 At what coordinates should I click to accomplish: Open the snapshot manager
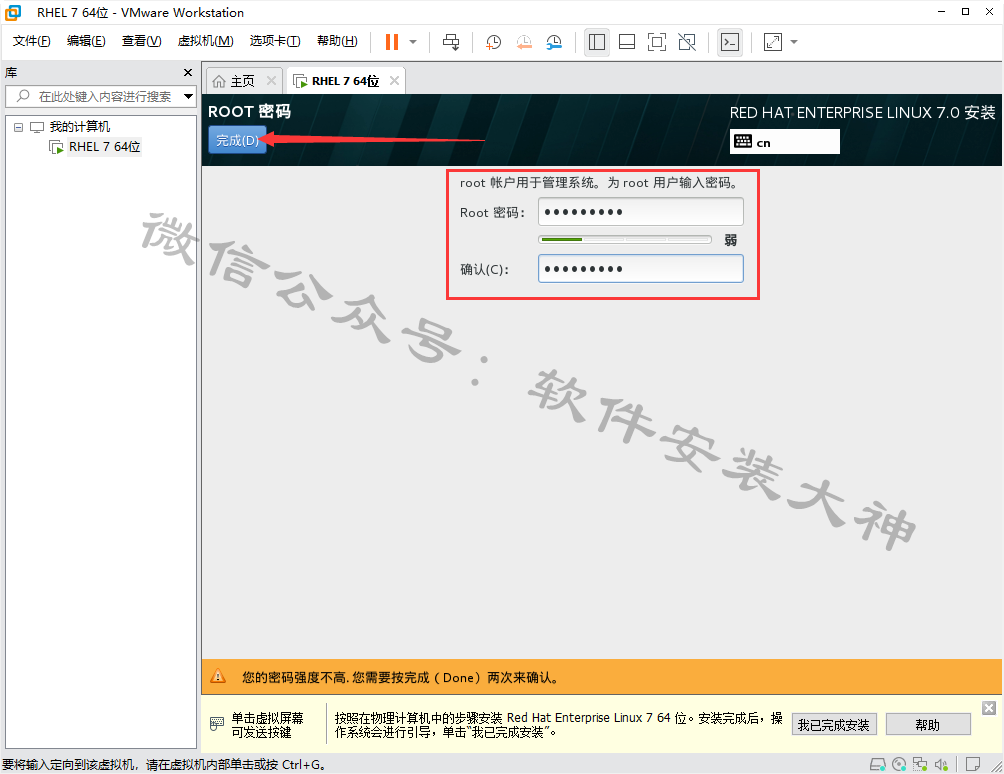[554, 42]
